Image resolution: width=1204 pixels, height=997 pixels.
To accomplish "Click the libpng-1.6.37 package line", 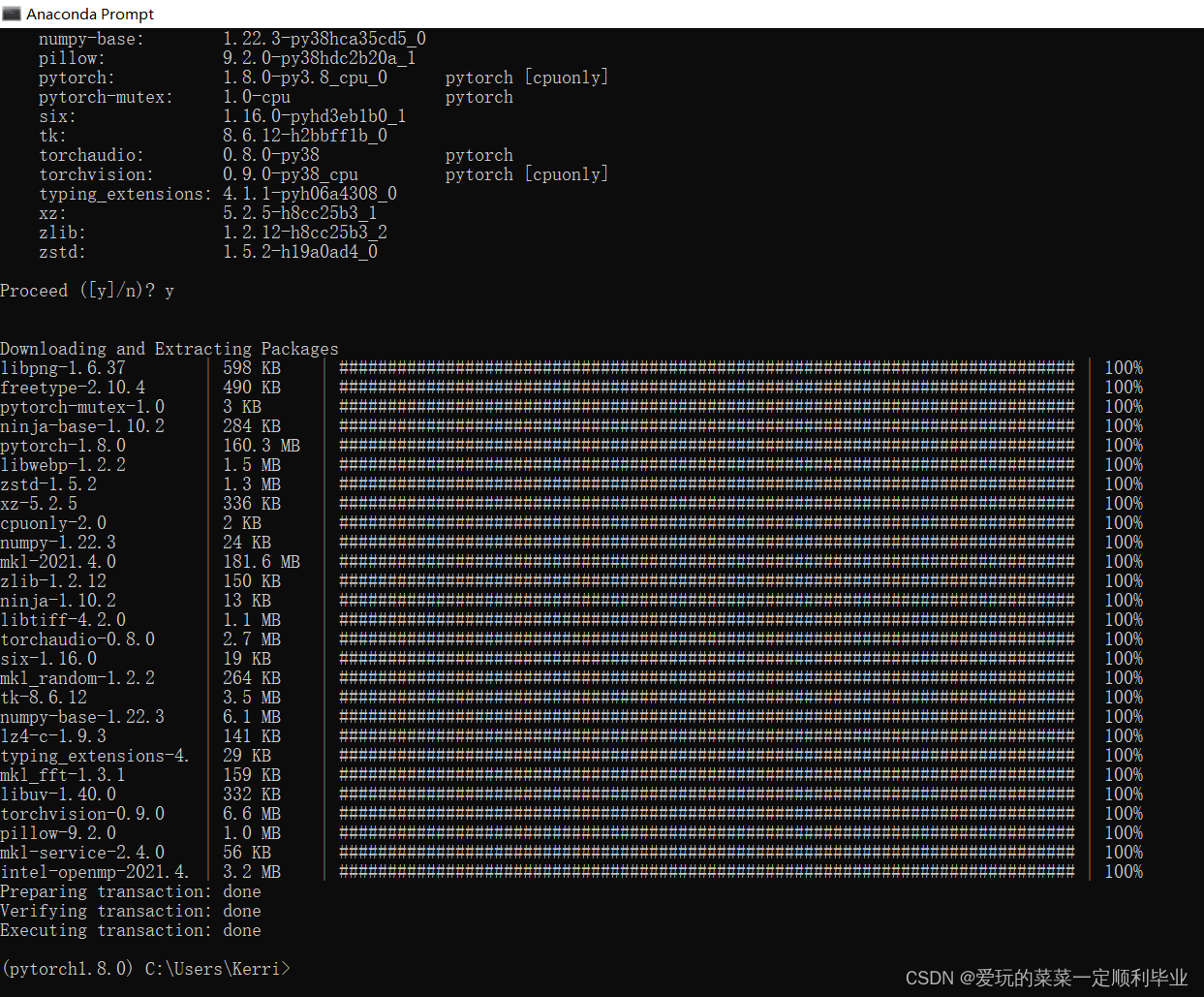I will click(x=62, y=367).
